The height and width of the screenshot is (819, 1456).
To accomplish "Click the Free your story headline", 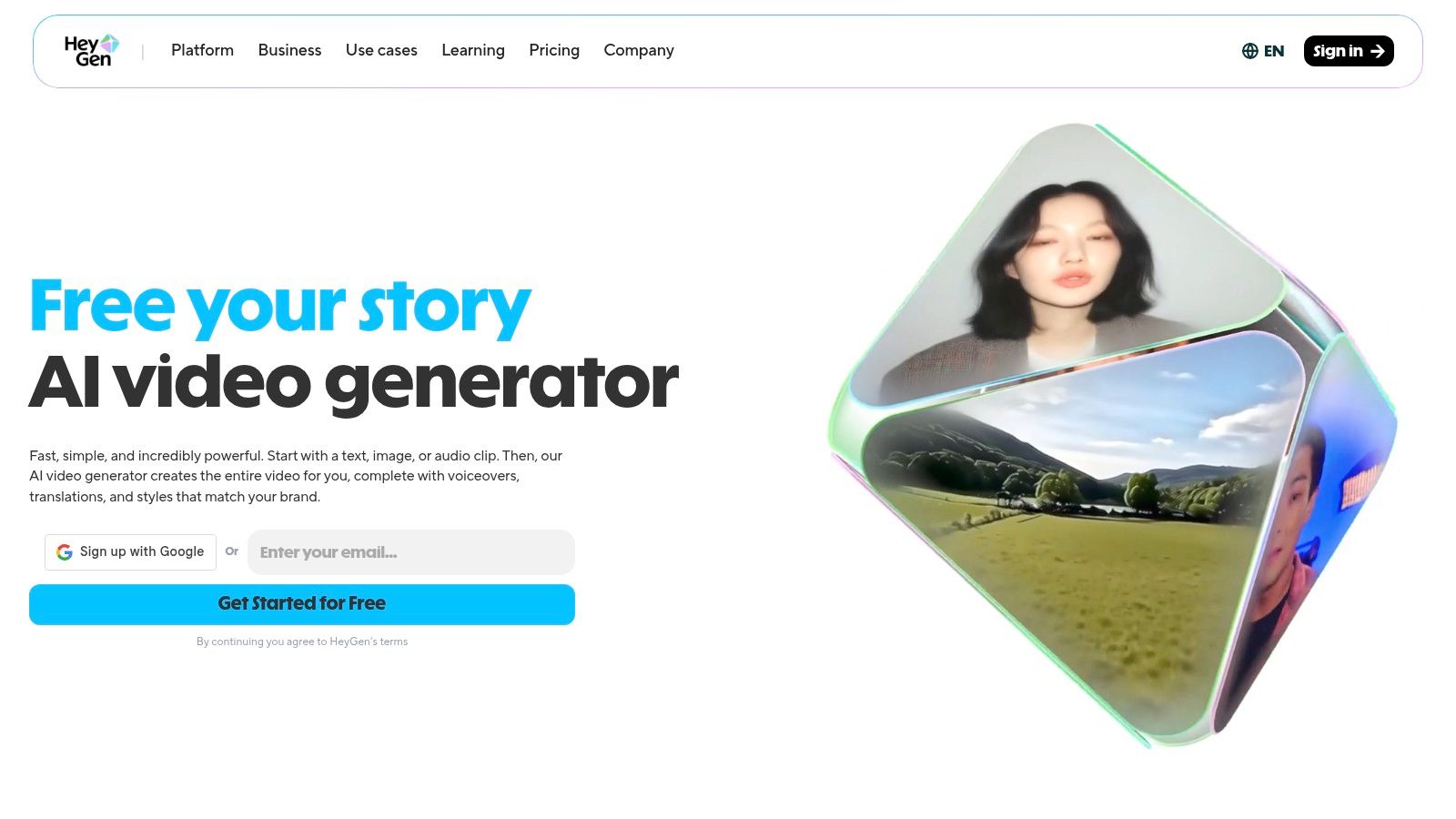I will pyautogui.click(x=280, y=308).
